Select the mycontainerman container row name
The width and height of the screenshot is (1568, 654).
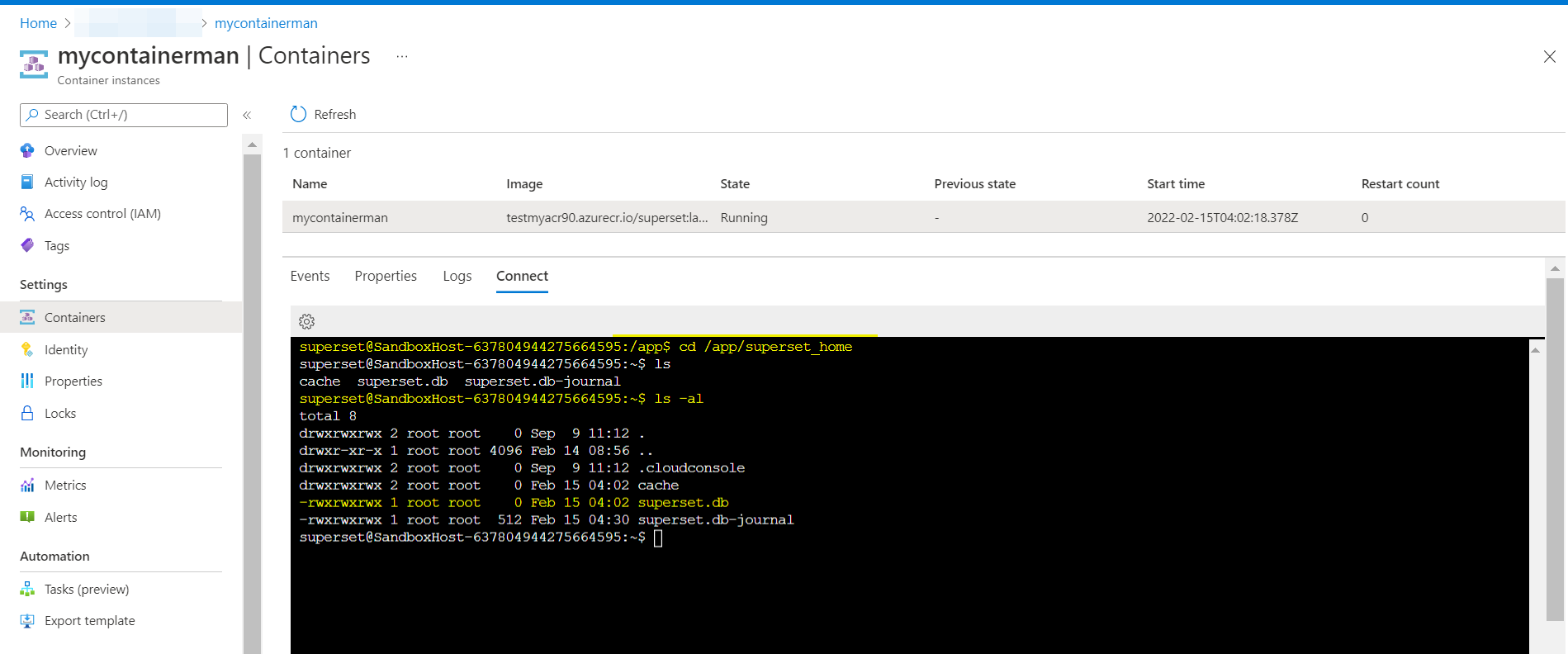[x=340, y=217]
